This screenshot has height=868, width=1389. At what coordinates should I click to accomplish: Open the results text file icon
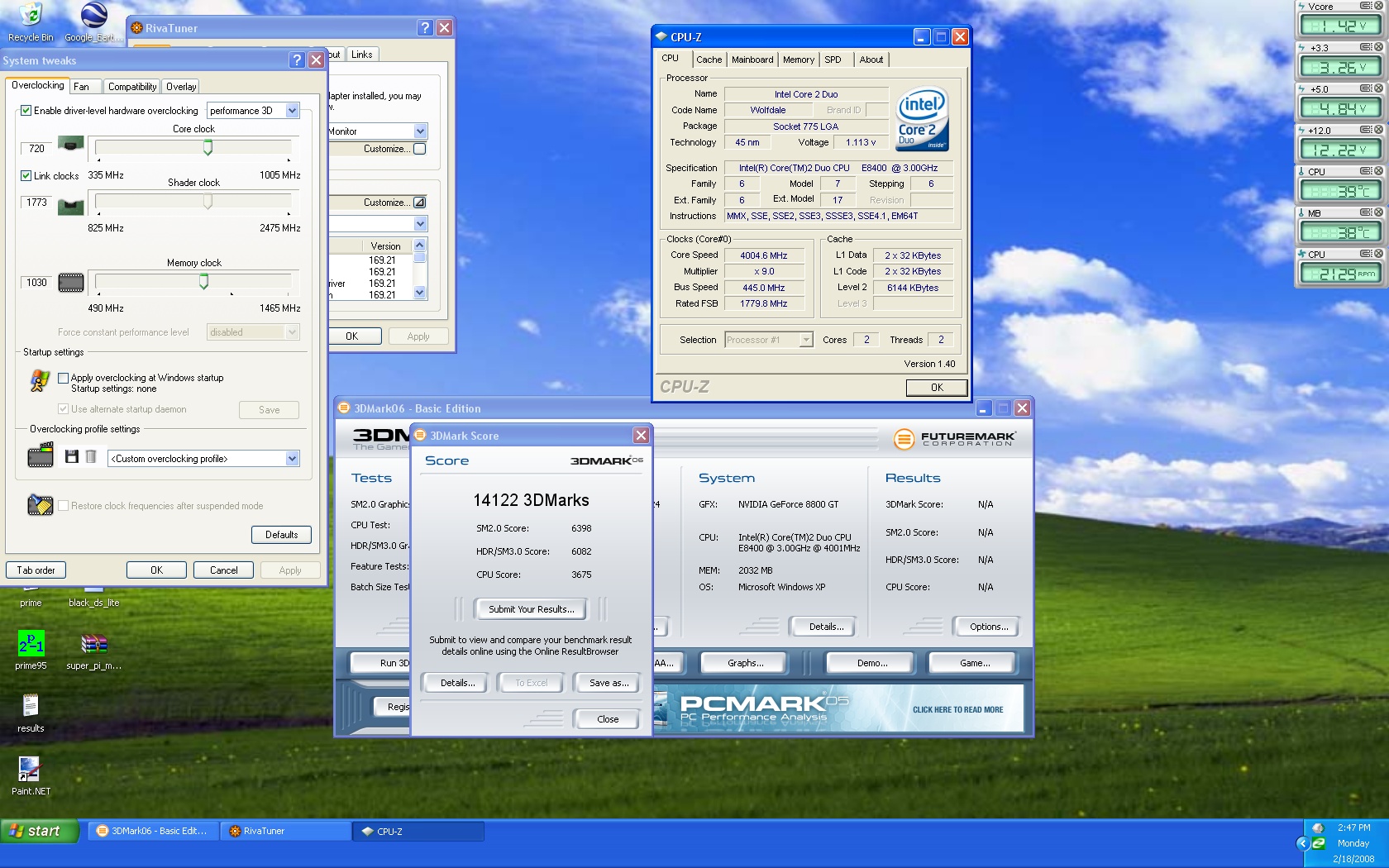(x=31, y=707)
